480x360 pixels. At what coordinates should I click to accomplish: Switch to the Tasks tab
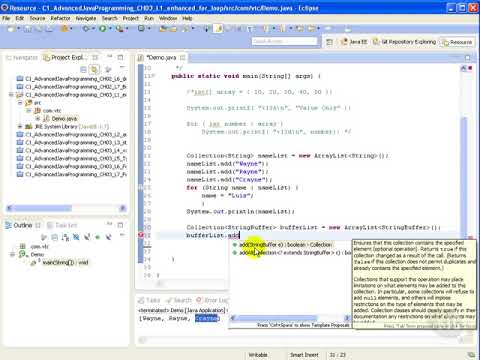[x=149, y=300]
